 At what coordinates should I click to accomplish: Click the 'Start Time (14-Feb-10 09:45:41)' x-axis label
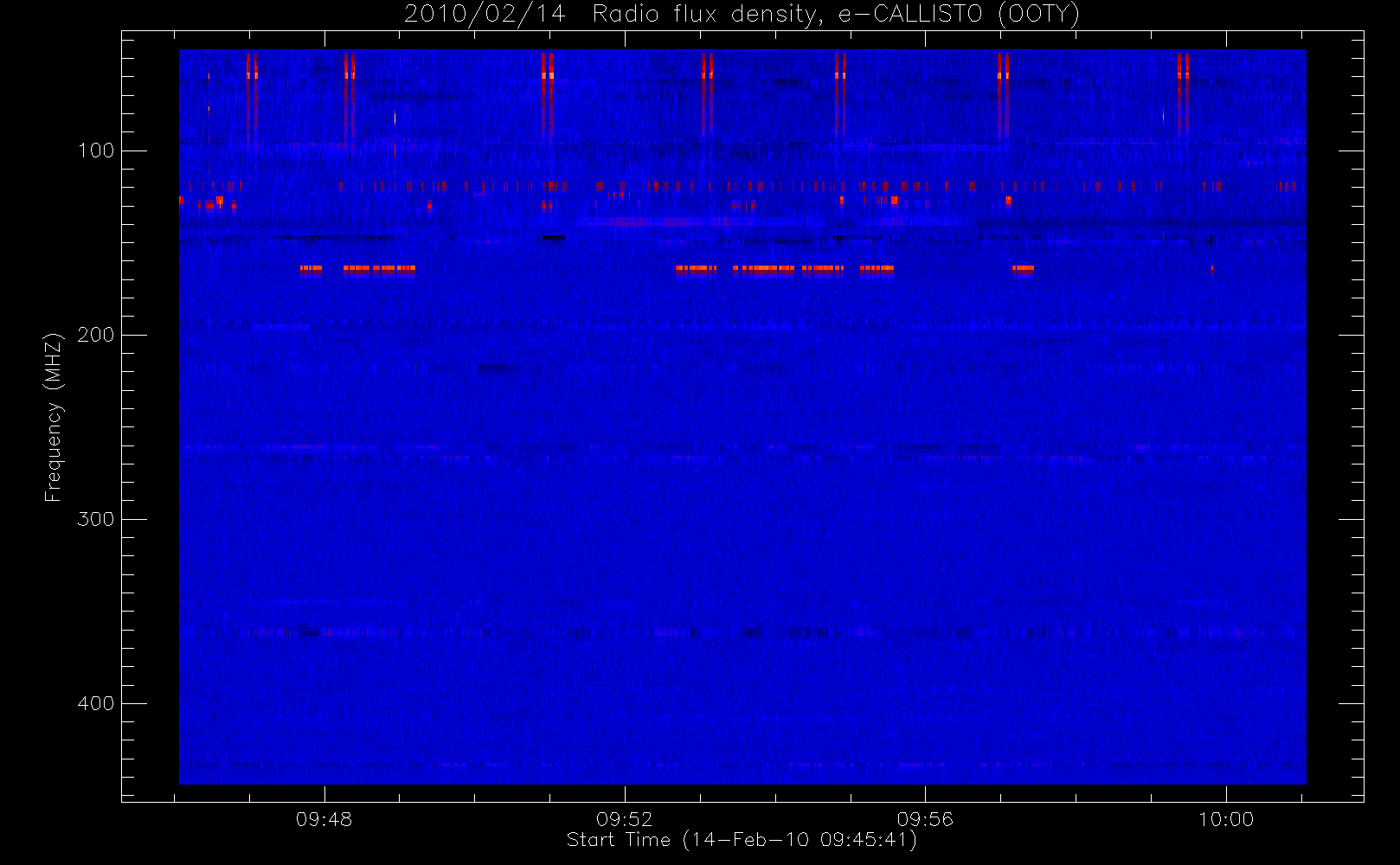point(742,840)
